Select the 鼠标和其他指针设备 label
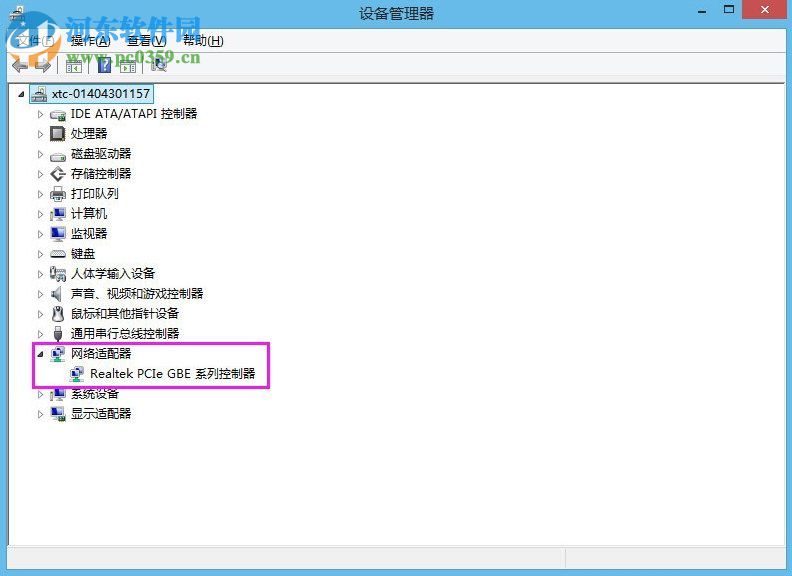This screenshot has height=576, width=792. pyautogui.click(x=125, y=313)
